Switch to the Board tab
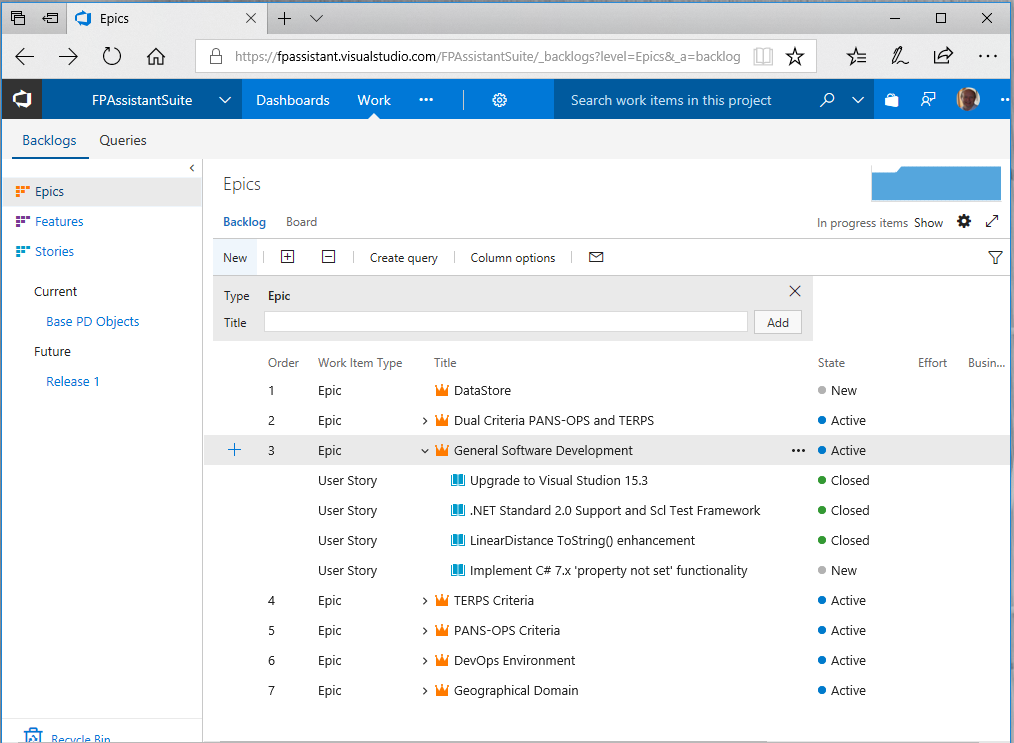This screenshot has height=743, width=1014. pos(301,222)
